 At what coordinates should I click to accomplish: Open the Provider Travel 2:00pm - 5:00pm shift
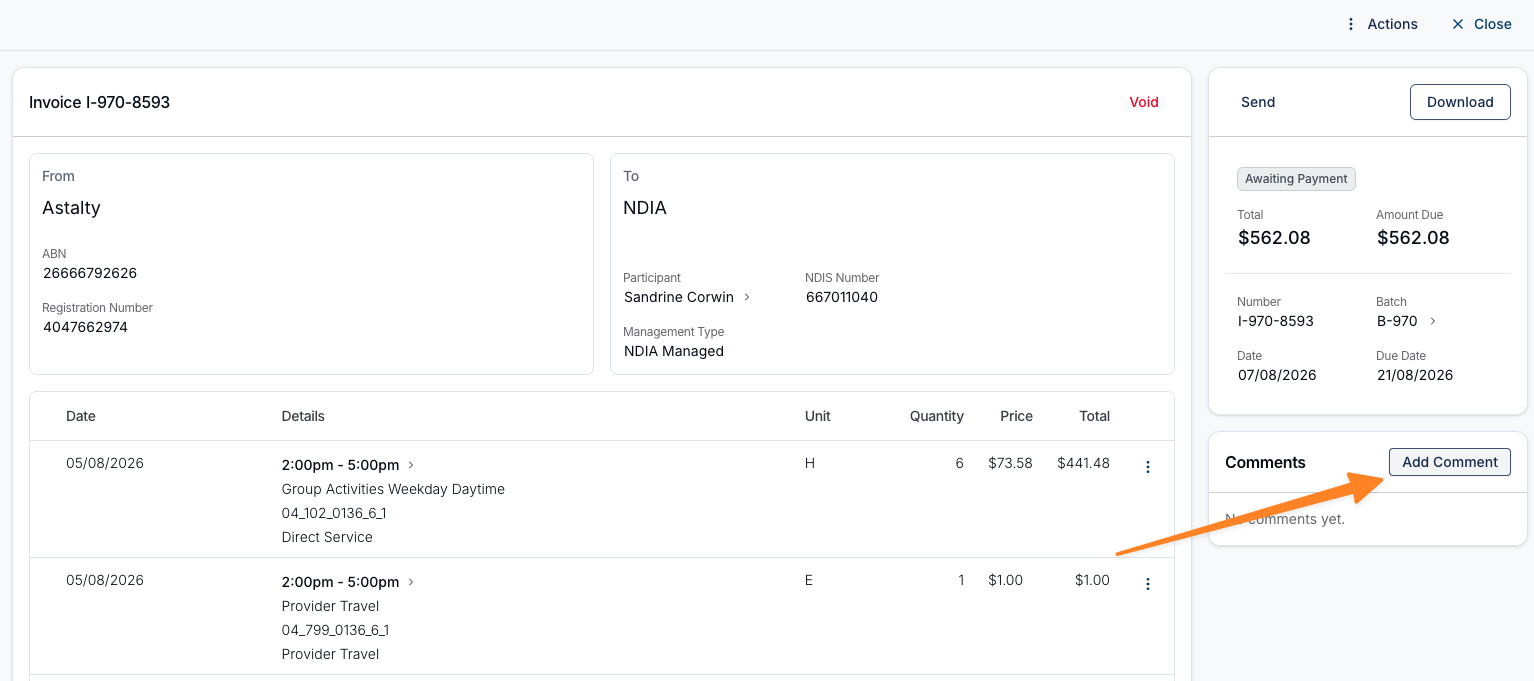tap(340, 582)
